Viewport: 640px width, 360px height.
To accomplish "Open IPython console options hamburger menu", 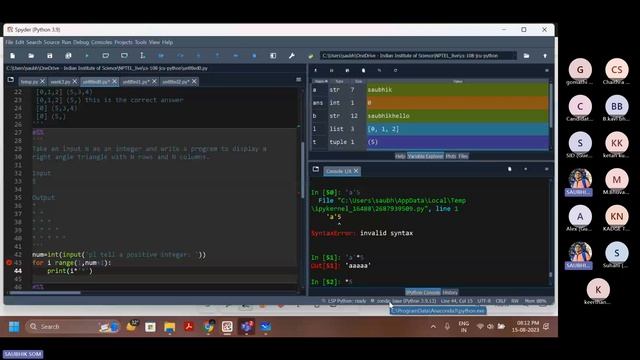I will (x=547, y=169).
